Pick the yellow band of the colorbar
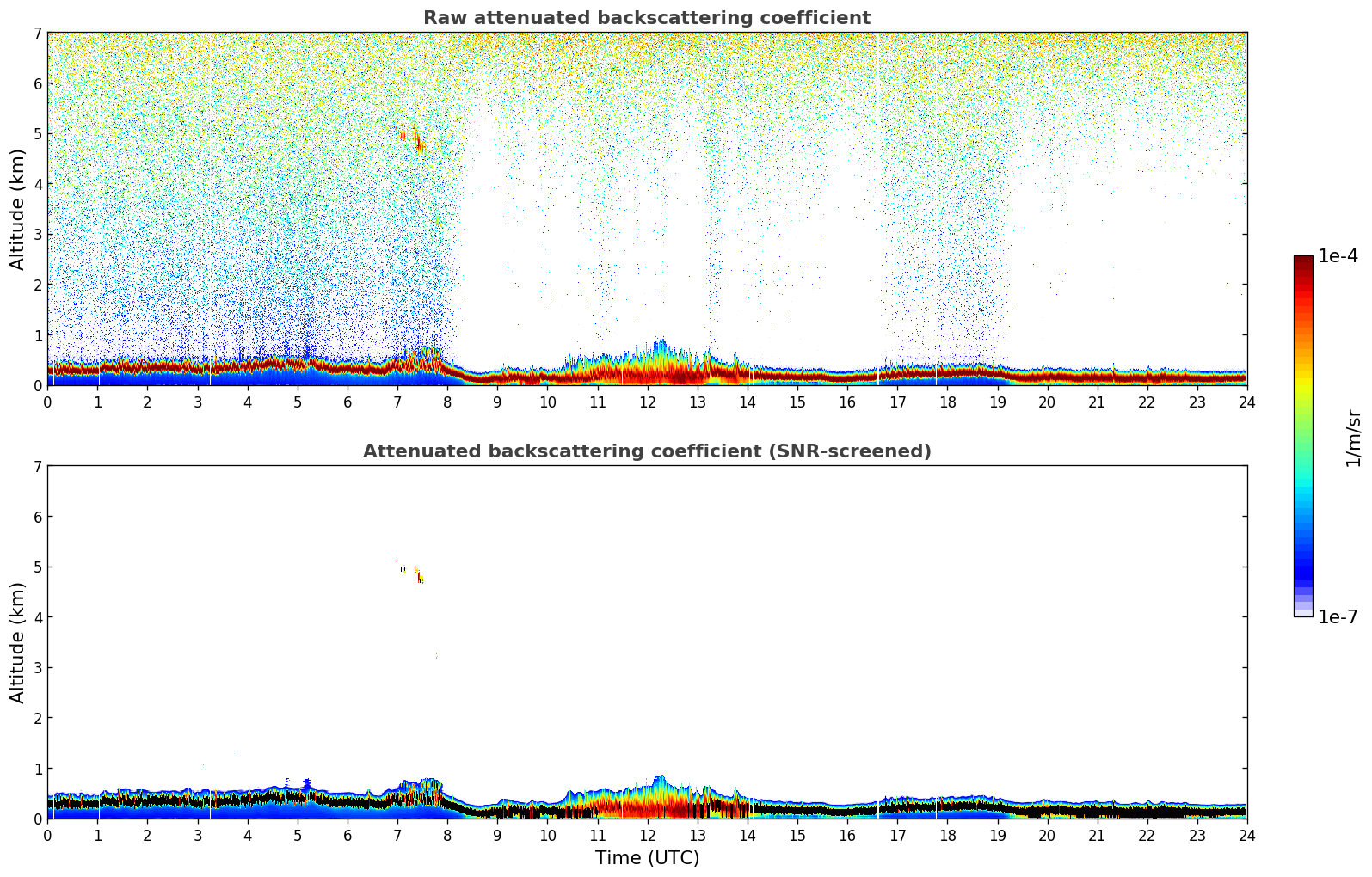This screenshot has height=877, width=1372. (x=1303, y=378)
